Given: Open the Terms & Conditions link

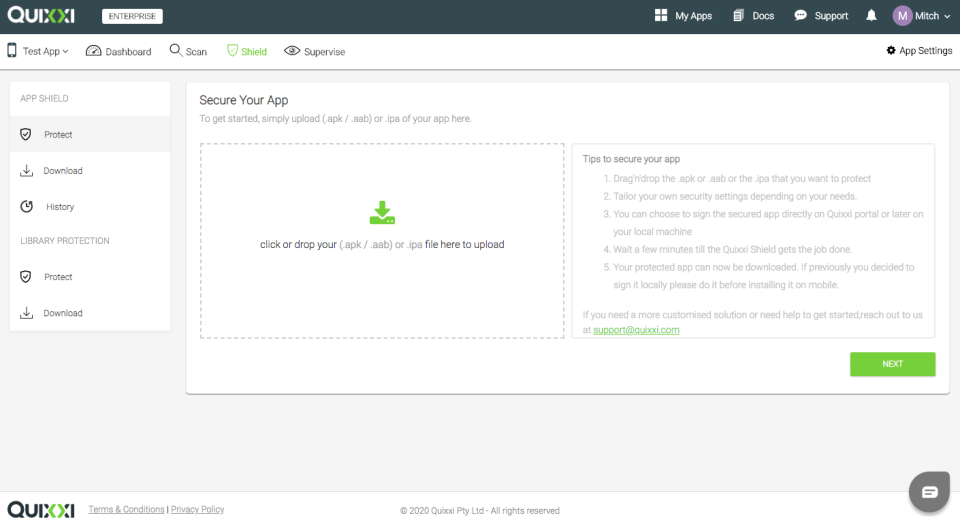Looking at the screenshot, I should click(126, 509).
